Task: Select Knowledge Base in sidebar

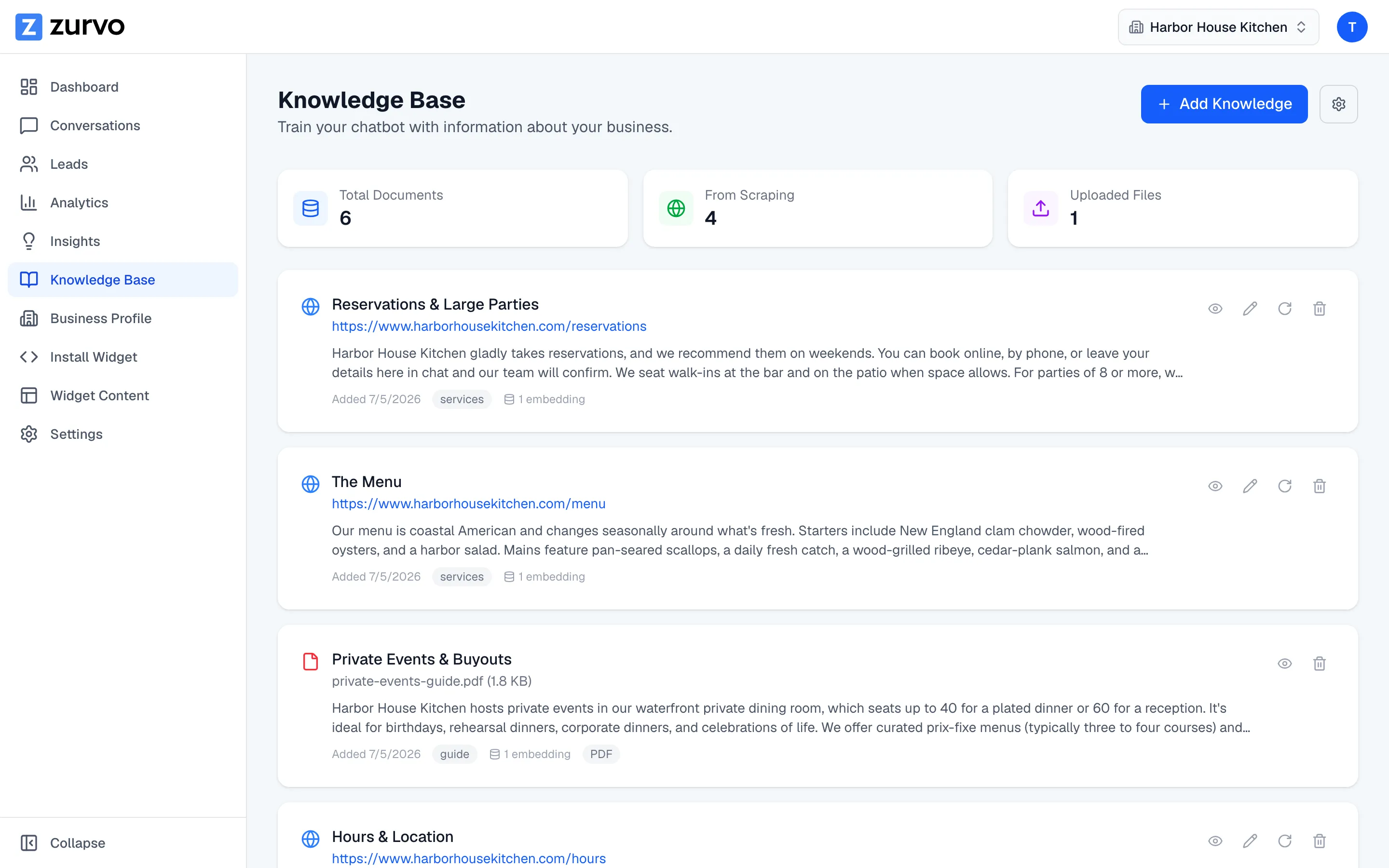Action: [123, 280]
